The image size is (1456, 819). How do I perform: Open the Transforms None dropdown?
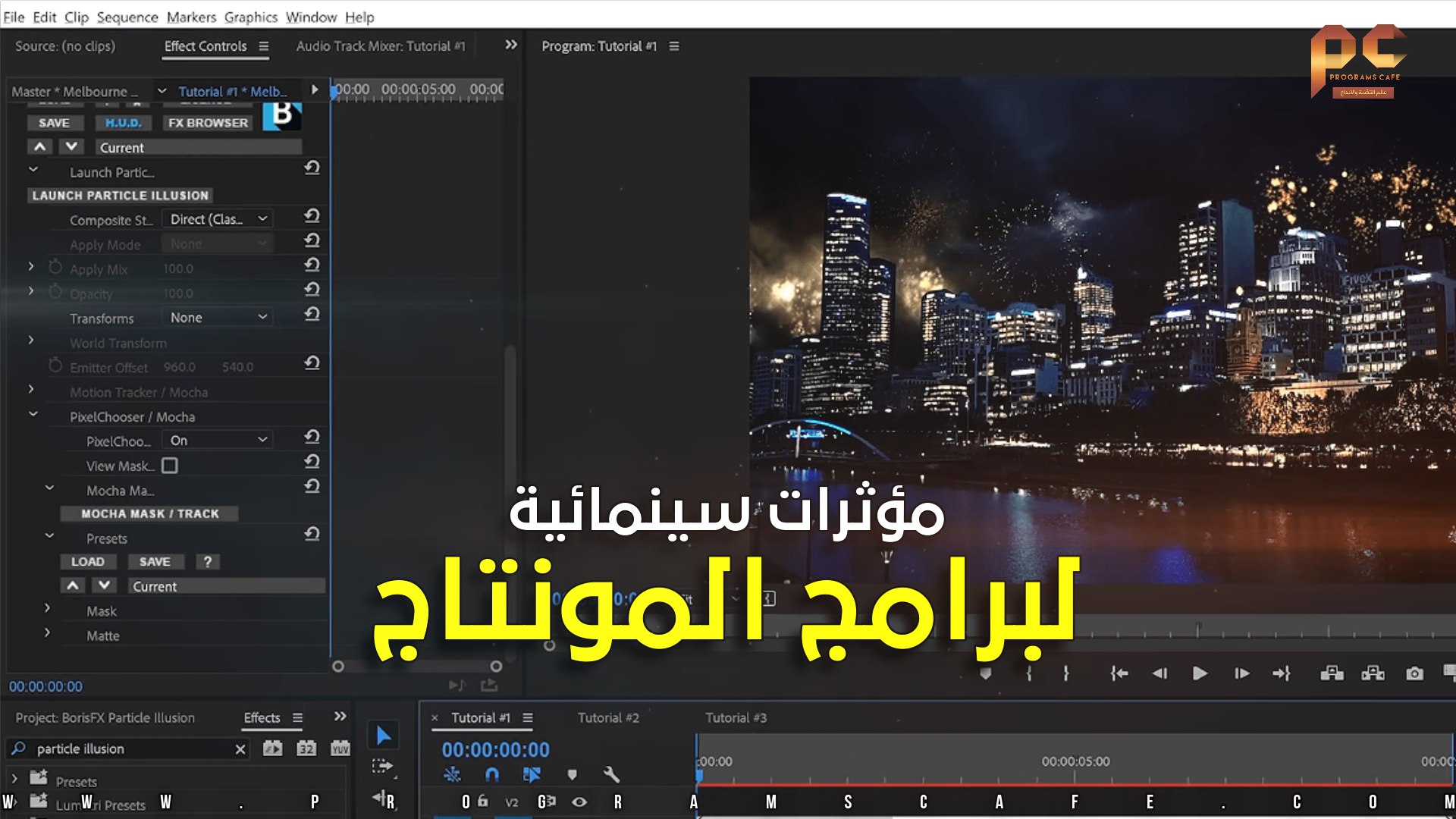[x=218, y=317]
